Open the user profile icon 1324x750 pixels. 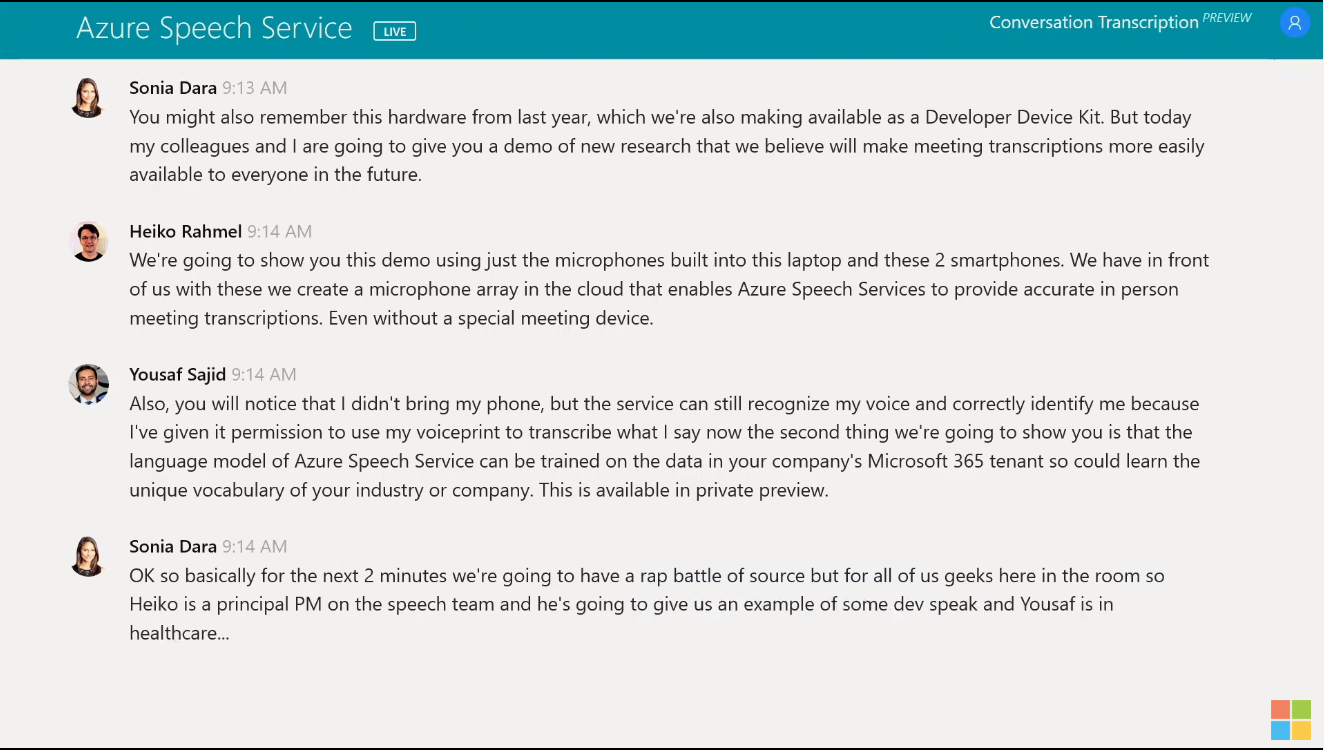click(1294, 24)
